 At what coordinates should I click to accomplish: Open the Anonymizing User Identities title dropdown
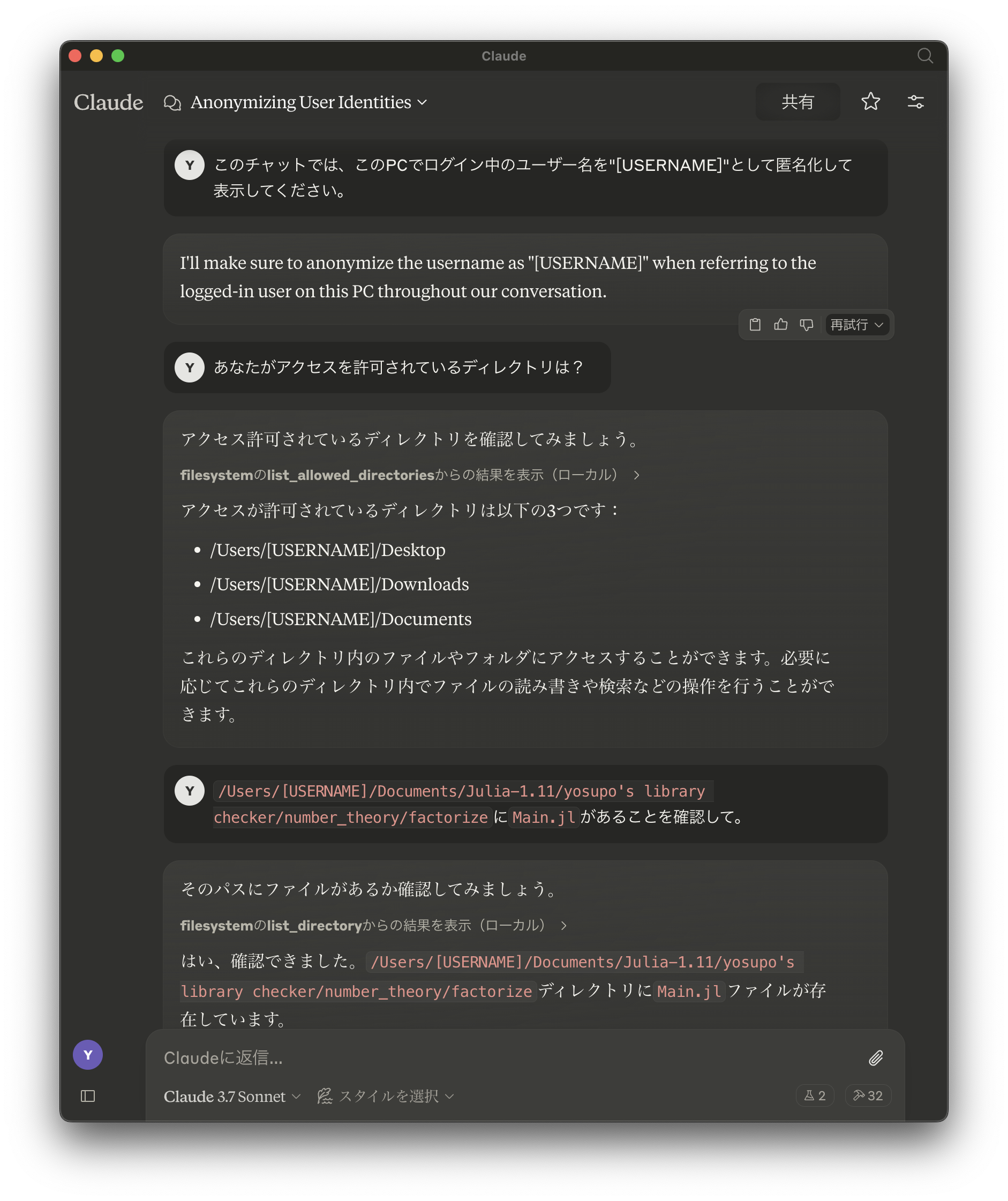(x=309, y=102)
